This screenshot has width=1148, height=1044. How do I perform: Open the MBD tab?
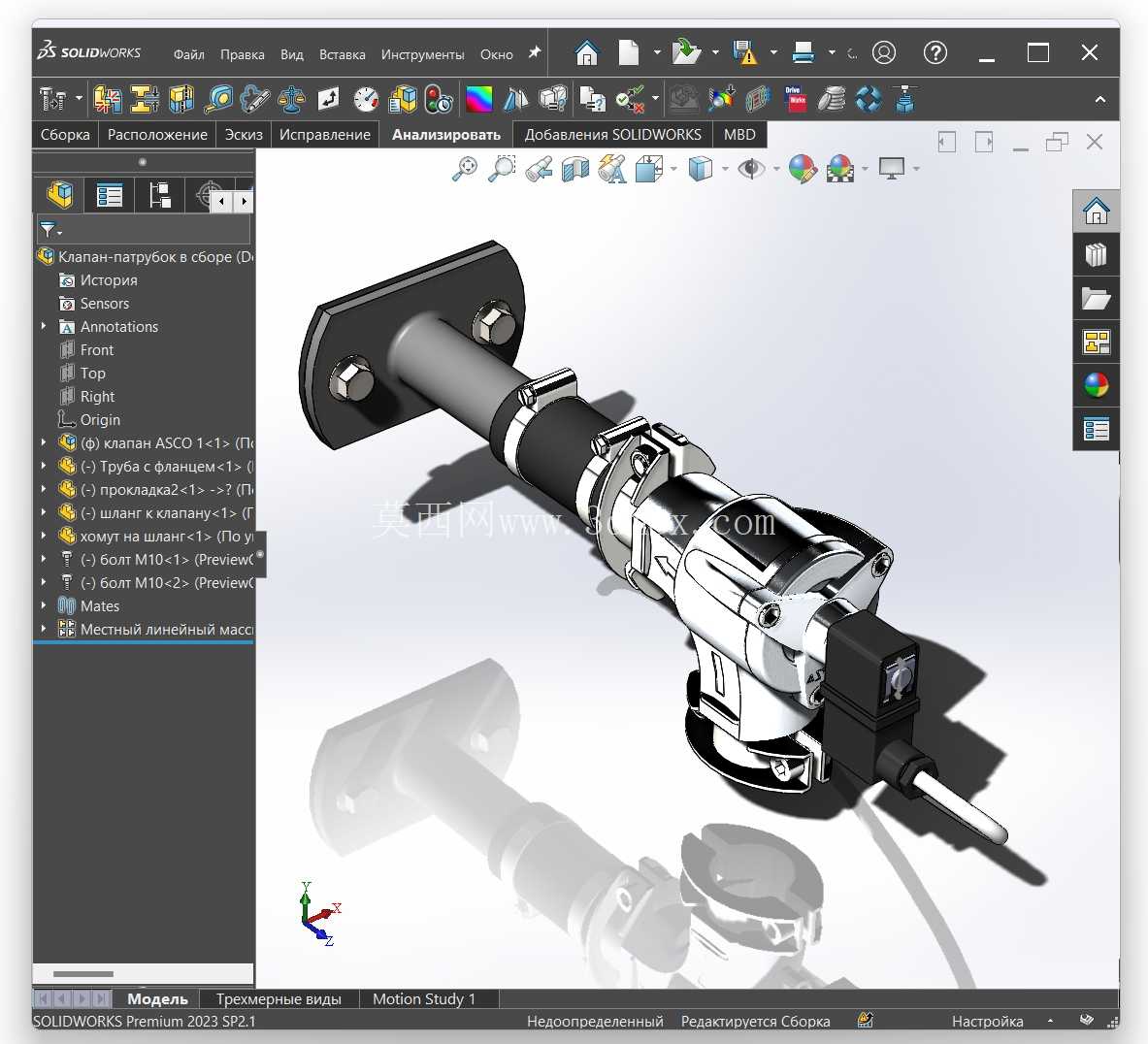click(739, 135)
